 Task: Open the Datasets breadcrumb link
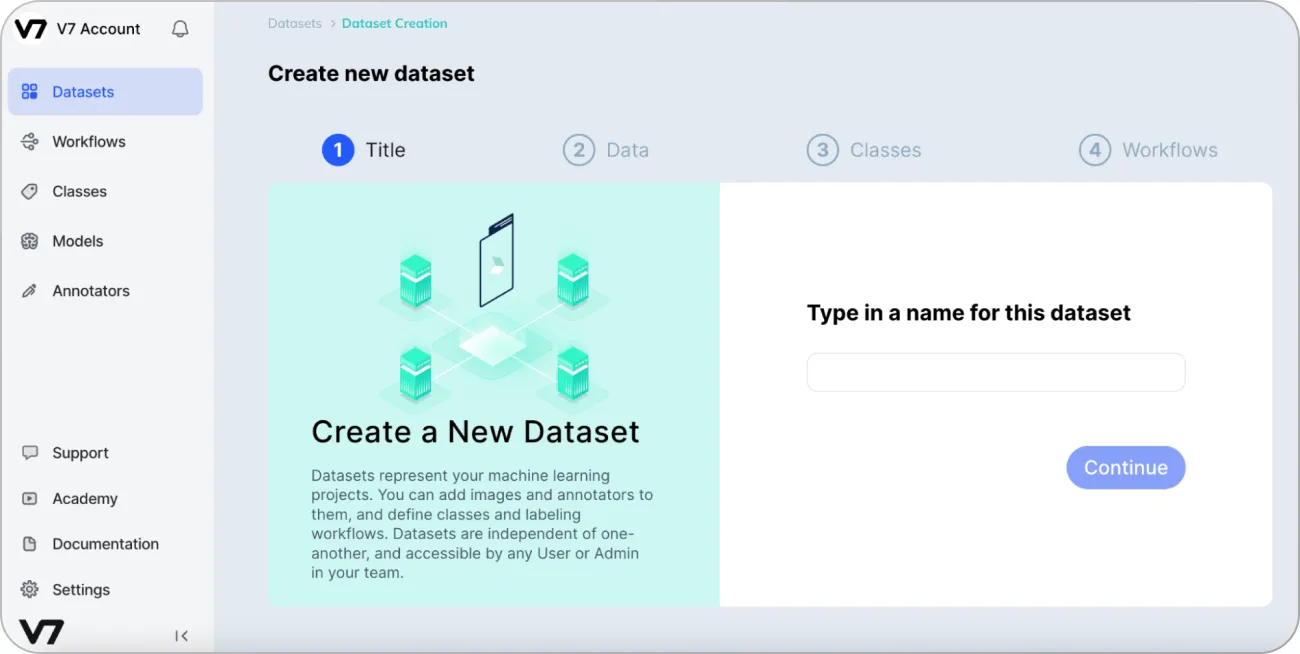(x=294, y=23)
